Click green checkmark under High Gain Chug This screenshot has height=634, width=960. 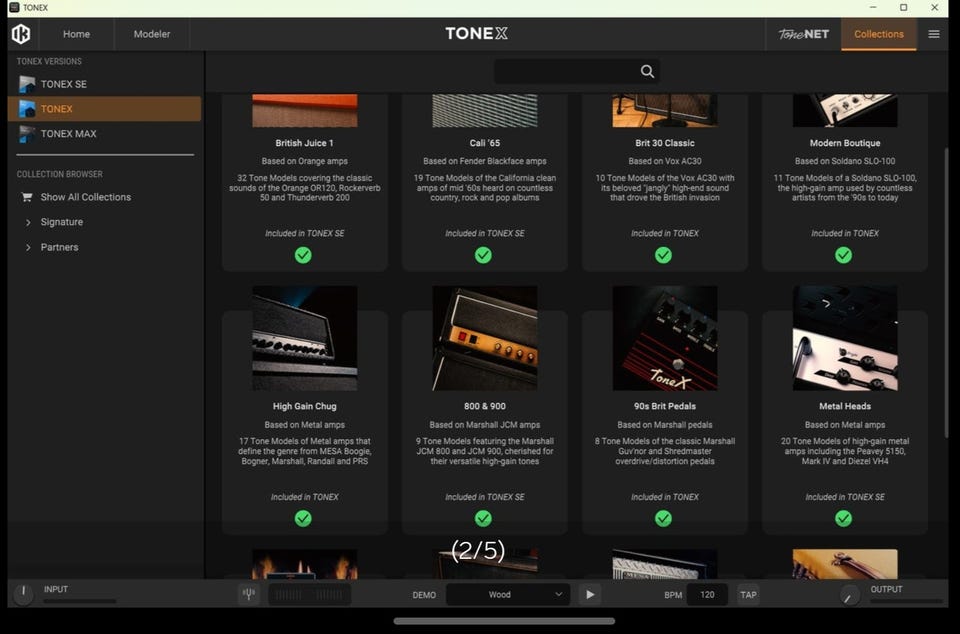(303, 518)
